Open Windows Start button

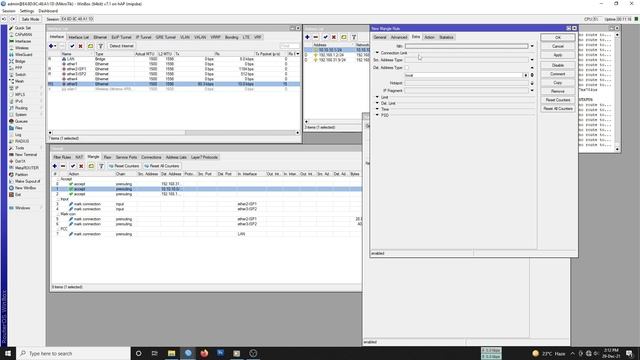pos(8,353)
